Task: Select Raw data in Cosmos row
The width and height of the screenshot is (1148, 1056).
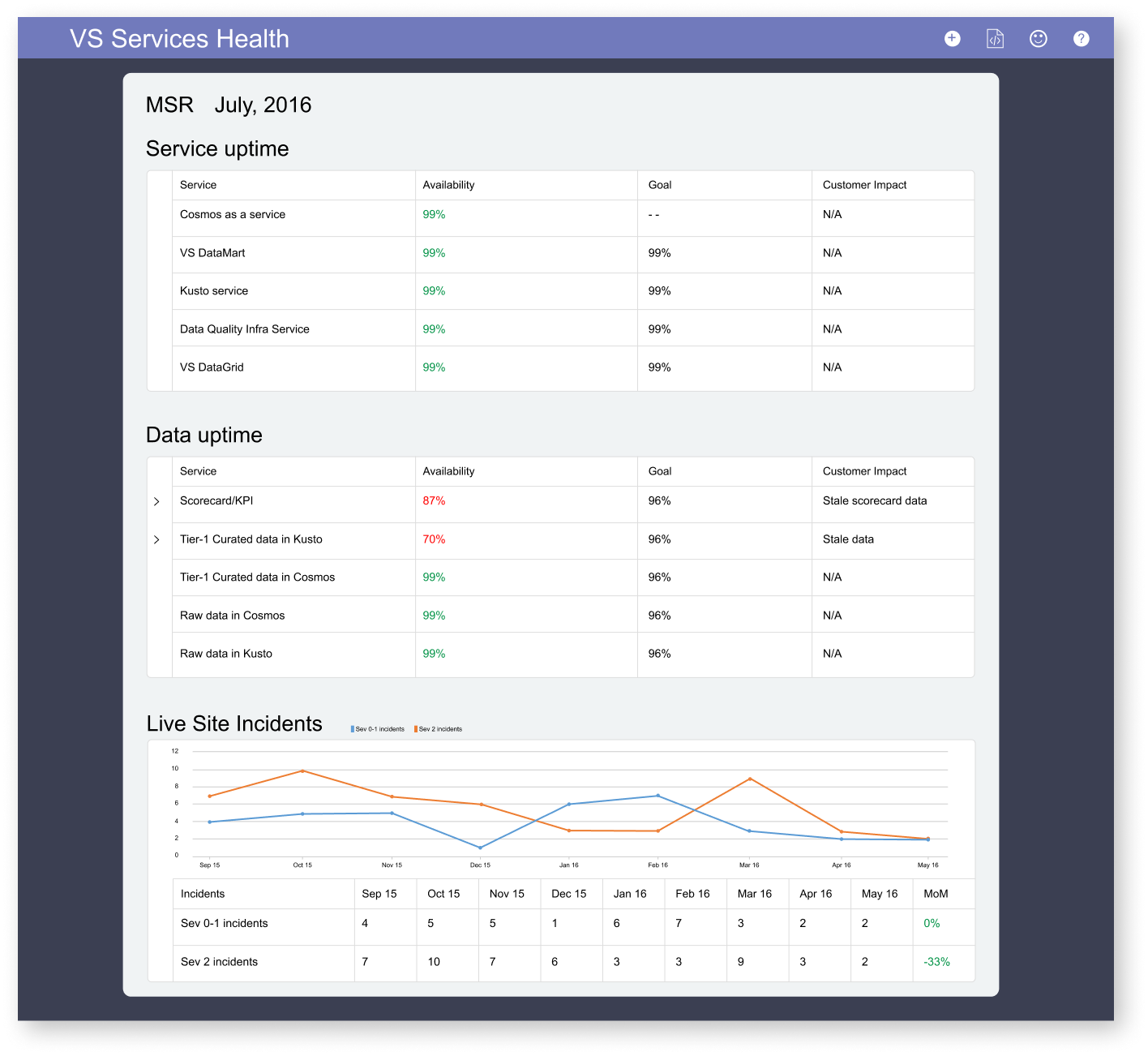Action: pyautogui.click(x=232, y=615)
